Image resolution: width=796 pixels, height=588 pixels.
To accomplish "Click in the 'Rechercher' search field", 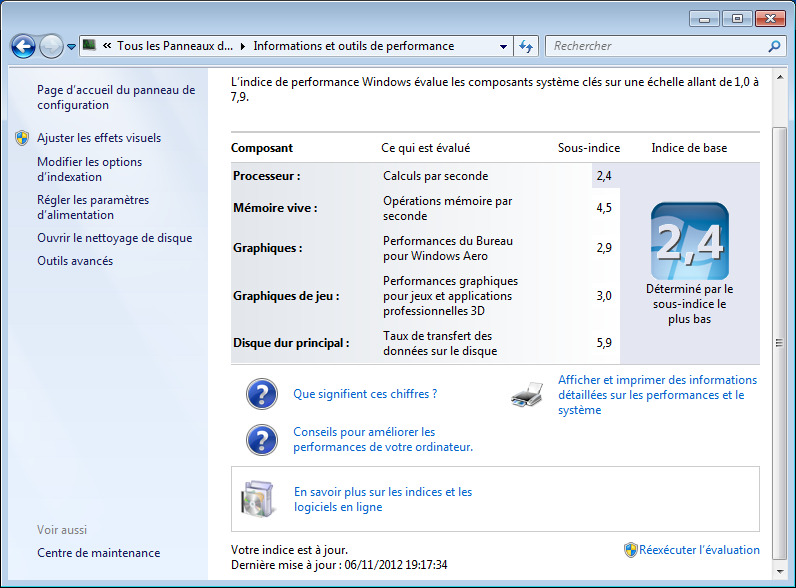I will pyautogui.click(x=655, y=46).
